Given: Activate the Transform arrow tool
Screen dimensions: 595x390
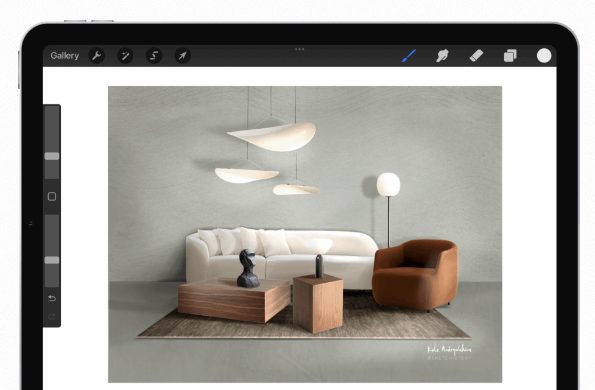Looking at the screenshot, I should (x=183, y=56).
